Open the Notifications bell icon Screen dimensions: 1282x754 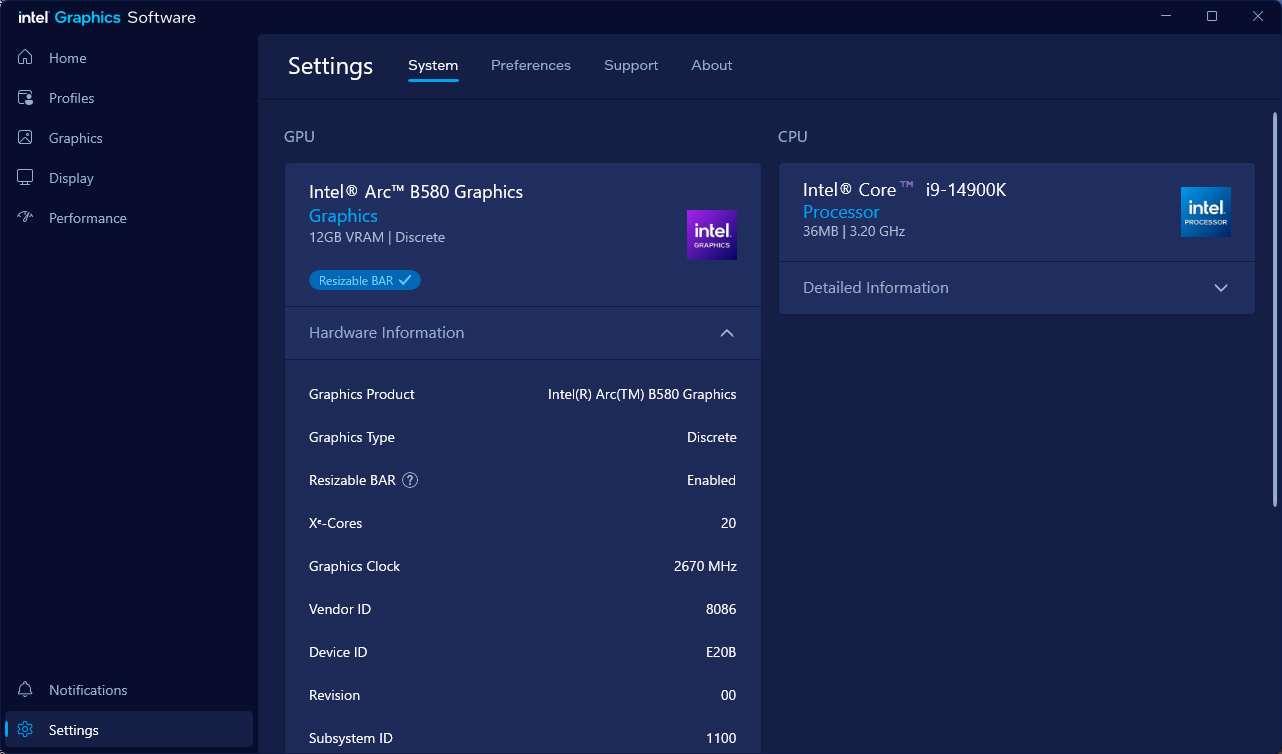pos(26,690)
